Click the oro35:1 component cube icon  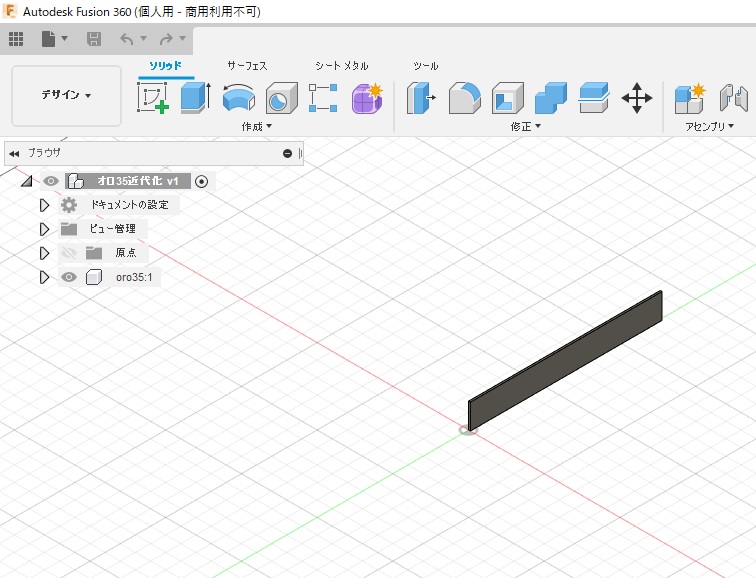94,277
